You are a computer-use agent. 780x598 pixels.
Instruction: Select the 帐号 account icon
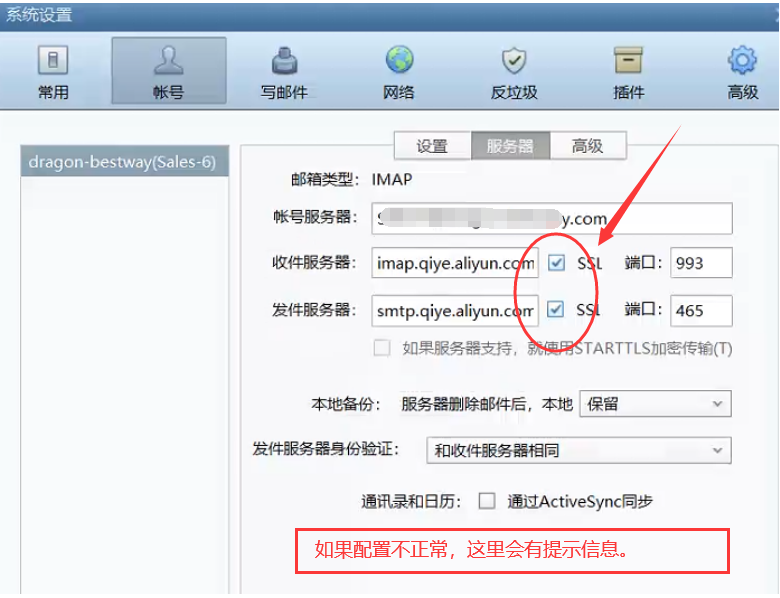[x=168, y=62]
